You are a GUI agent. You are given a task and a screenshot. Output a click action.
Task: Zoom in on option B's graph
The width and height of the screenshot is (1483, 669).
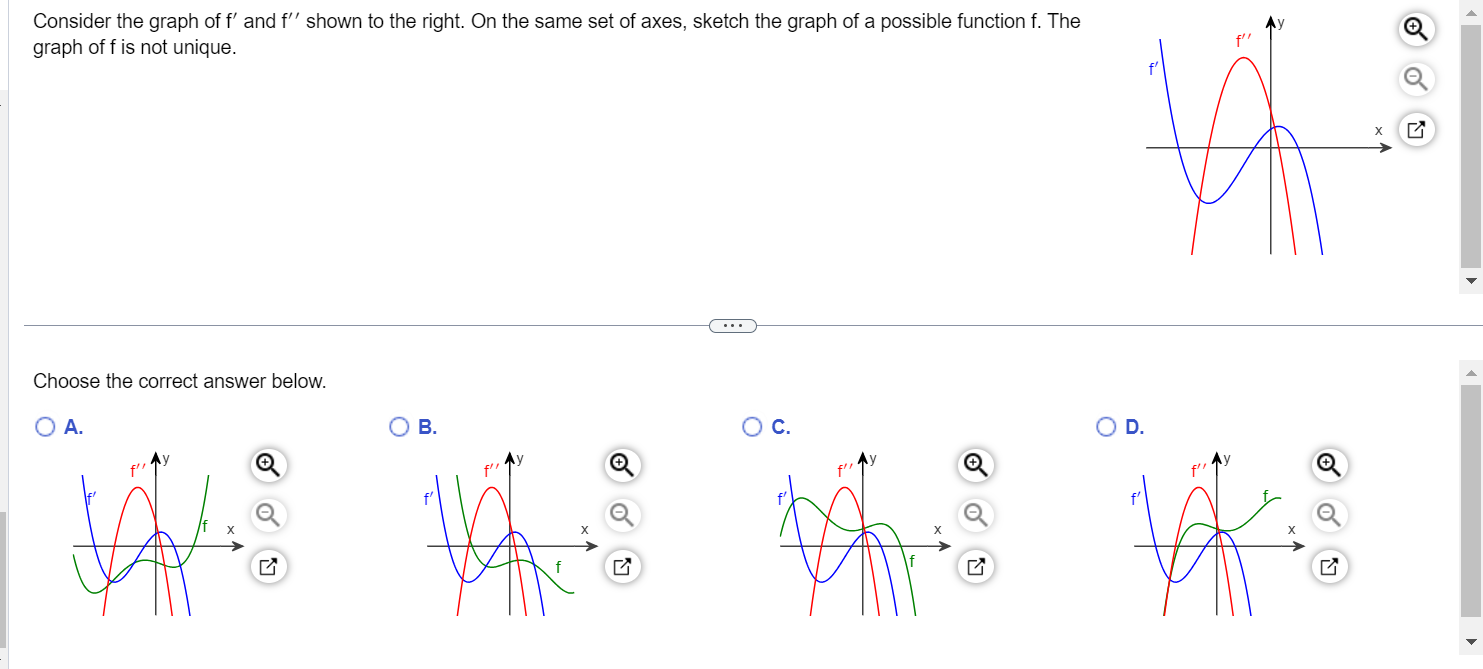coord(621,466)
